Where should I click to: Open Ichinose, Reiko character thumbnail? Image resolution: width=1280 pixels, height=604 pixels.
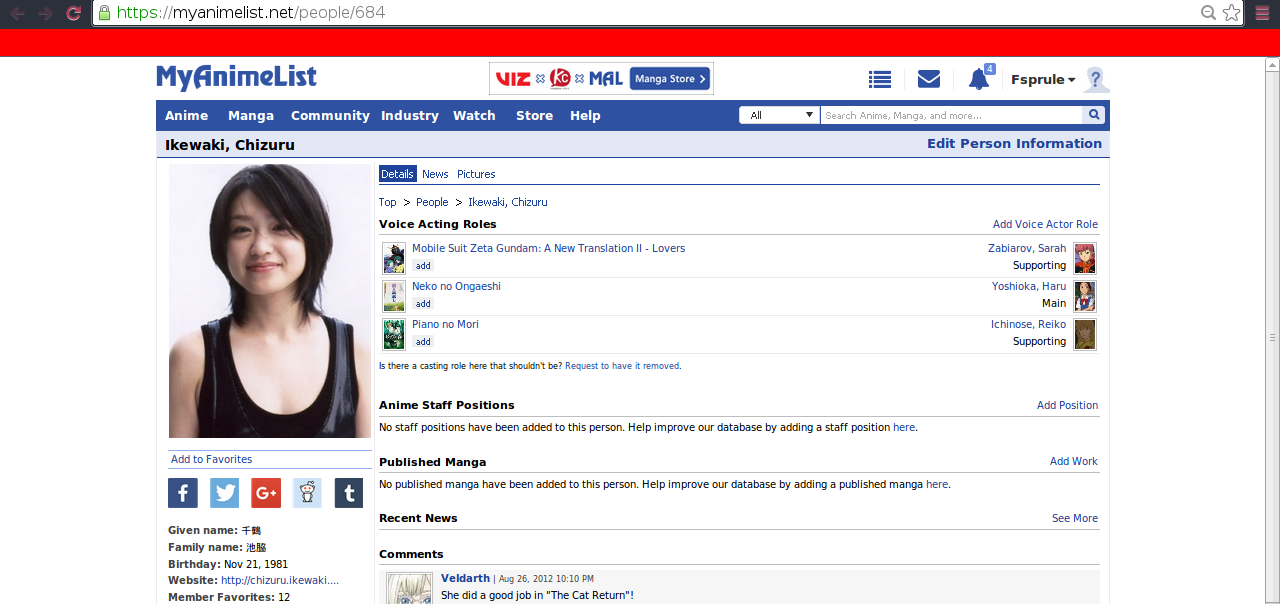(x=1085, y=334)
